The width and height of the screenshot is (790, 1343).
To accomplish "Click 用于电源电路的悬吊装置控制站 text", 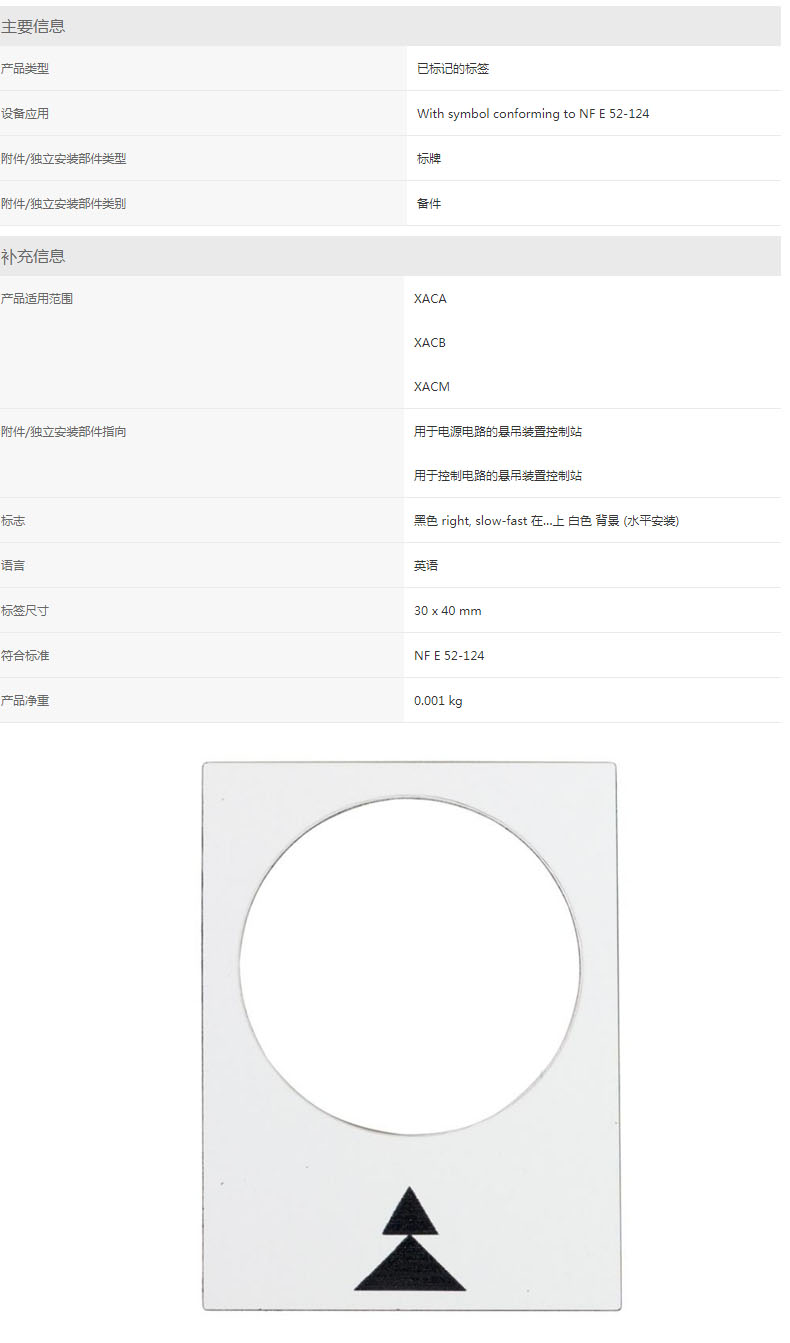I will pos(498,432).
